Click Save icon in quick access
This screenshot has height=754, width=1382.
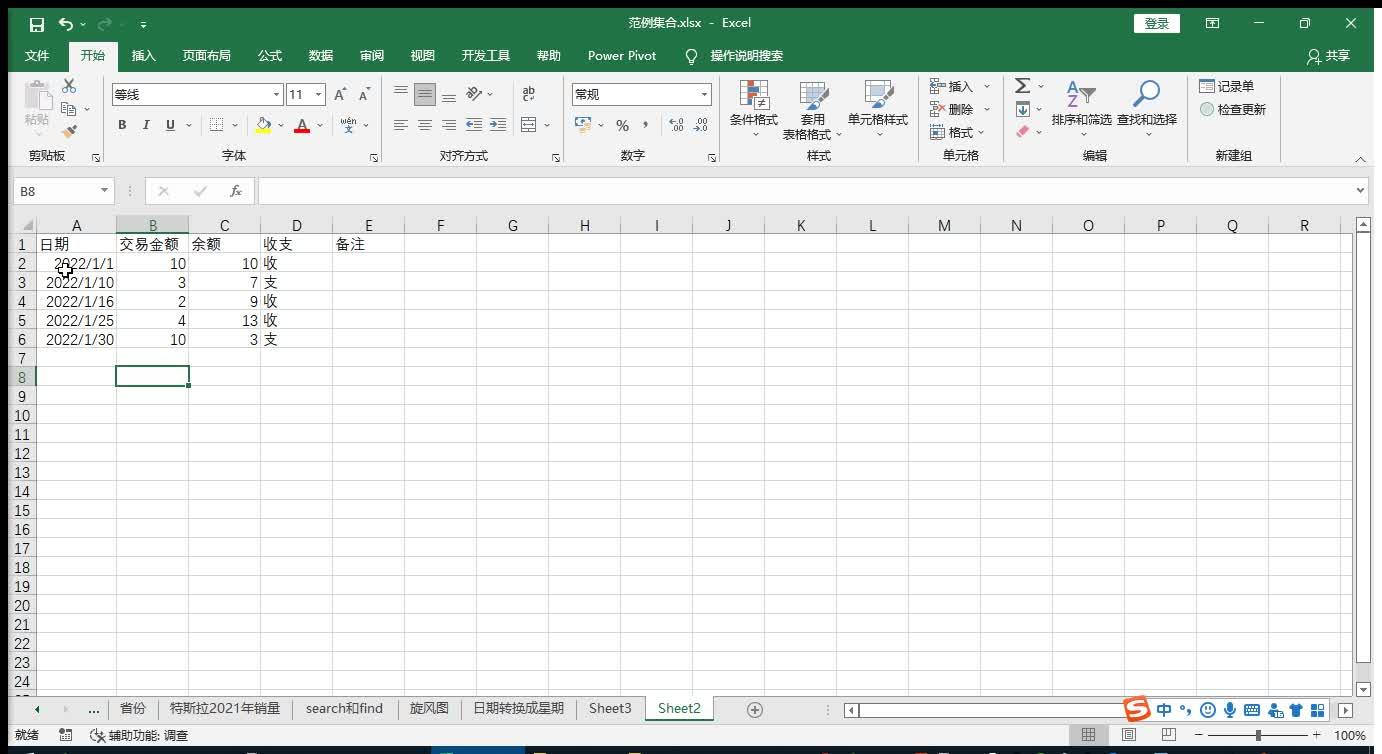coord(37,24)
